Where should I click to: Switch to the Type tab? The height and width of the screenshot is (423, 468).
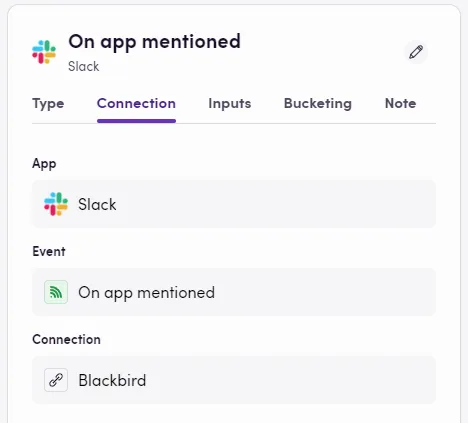48,104
